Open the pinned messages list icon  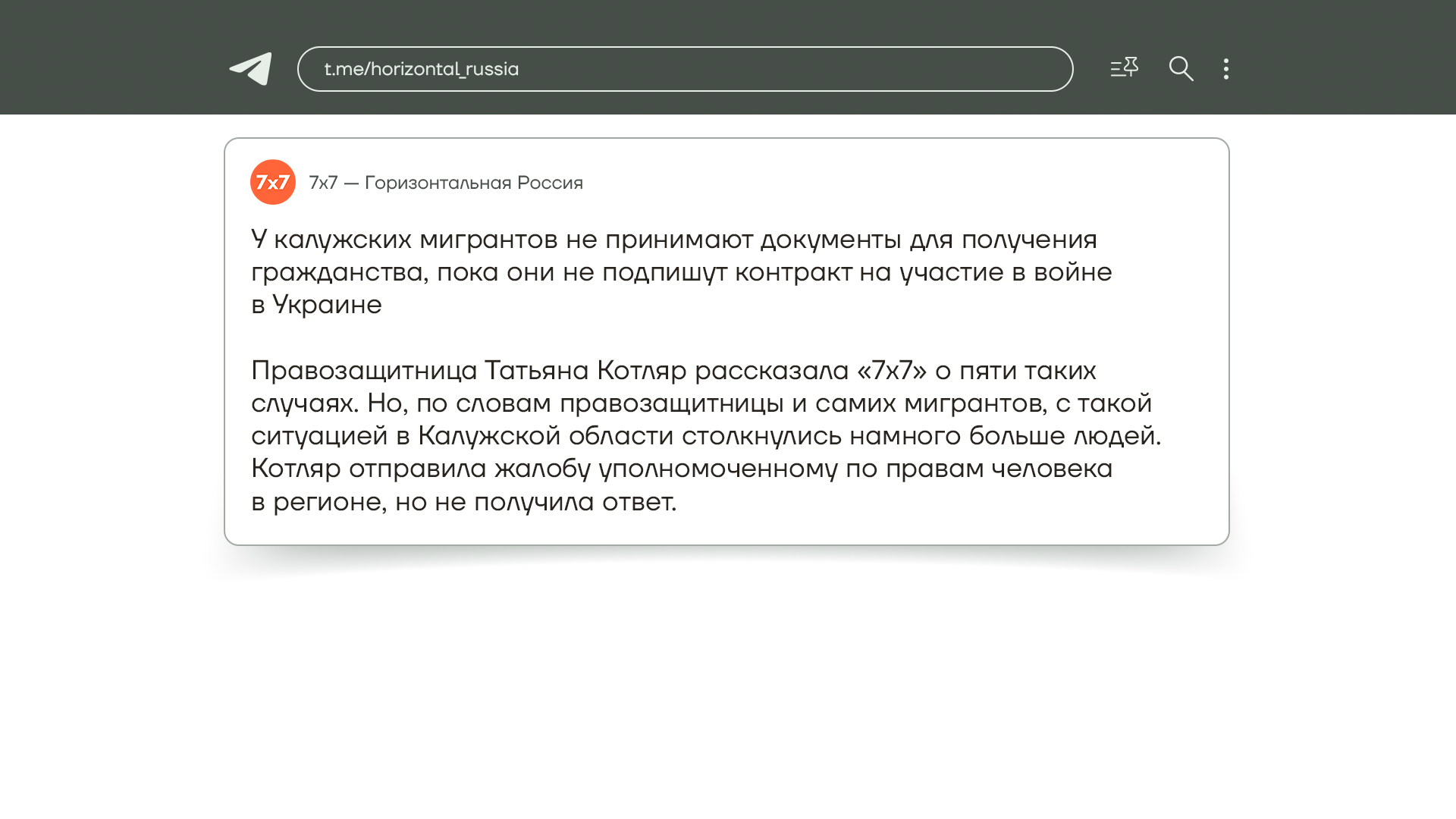(x=1124, y=68)
